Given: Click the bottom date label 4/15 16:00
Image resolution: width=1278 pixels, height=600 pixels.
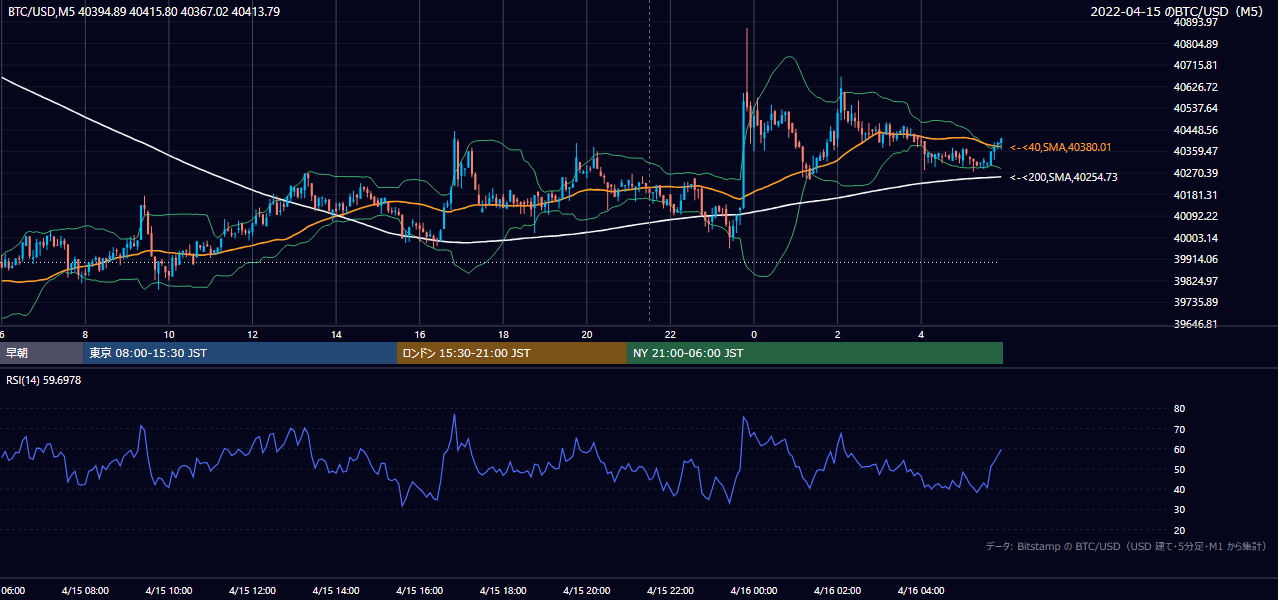Looking at the screenshot, I should (419, 591).
